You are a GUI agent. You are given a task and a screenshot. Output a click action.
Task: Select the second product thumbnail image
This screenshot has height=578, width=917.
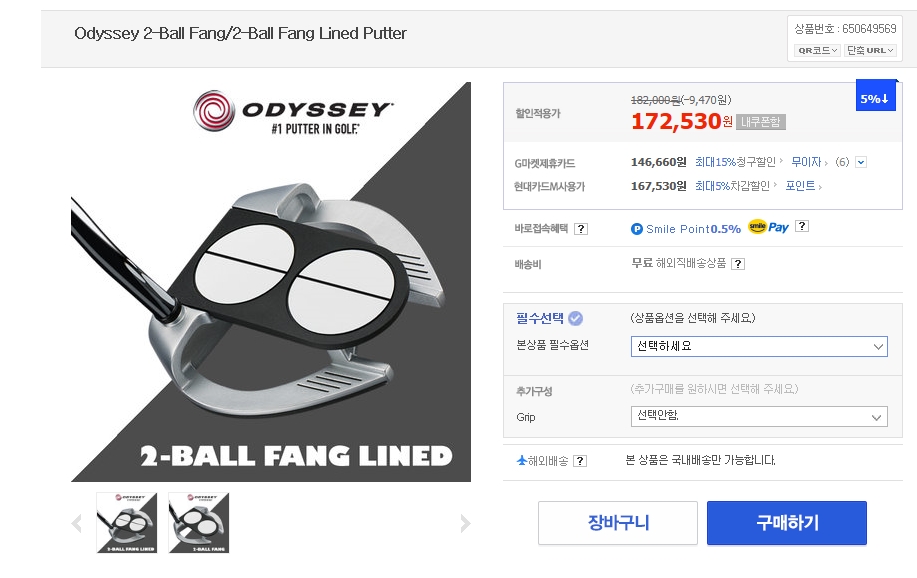(x=199, y=522)
